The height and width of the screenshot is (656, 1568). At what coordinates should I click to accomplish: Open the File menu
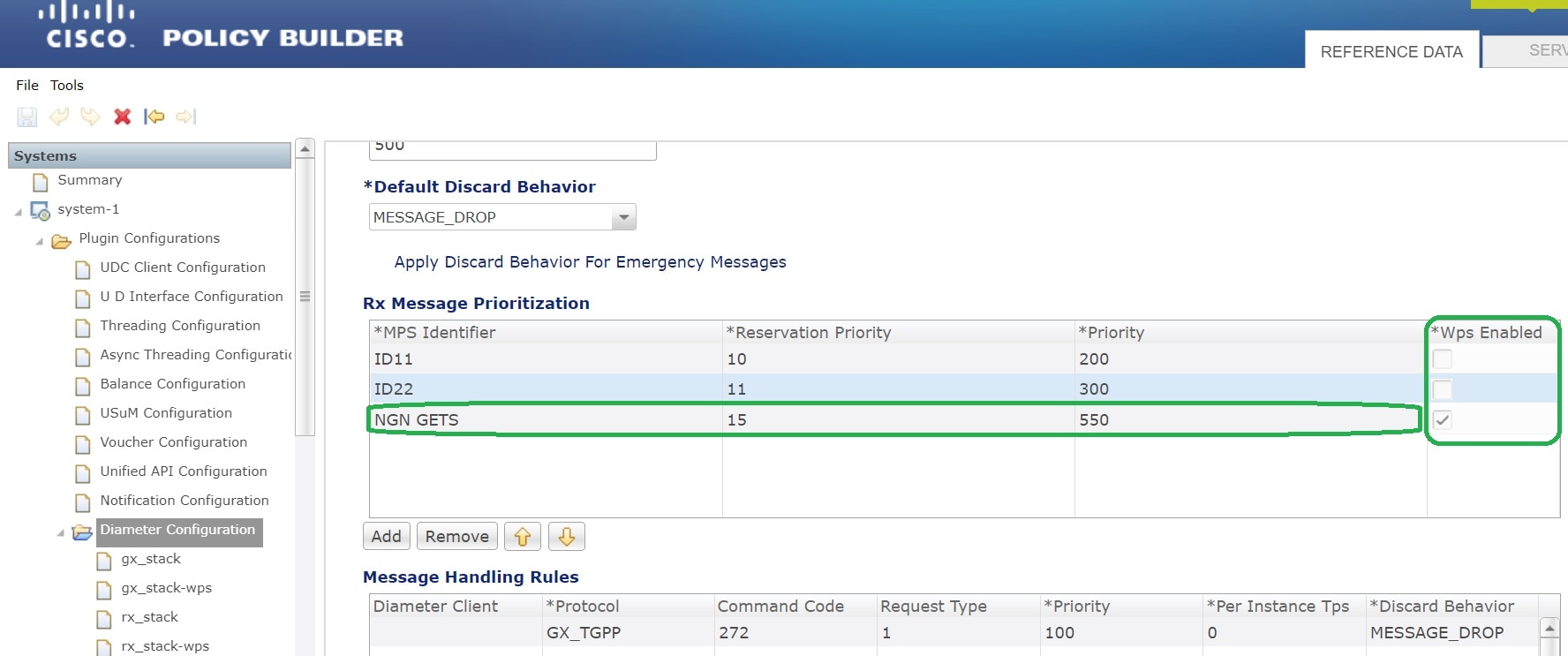(x=26, y=86)
